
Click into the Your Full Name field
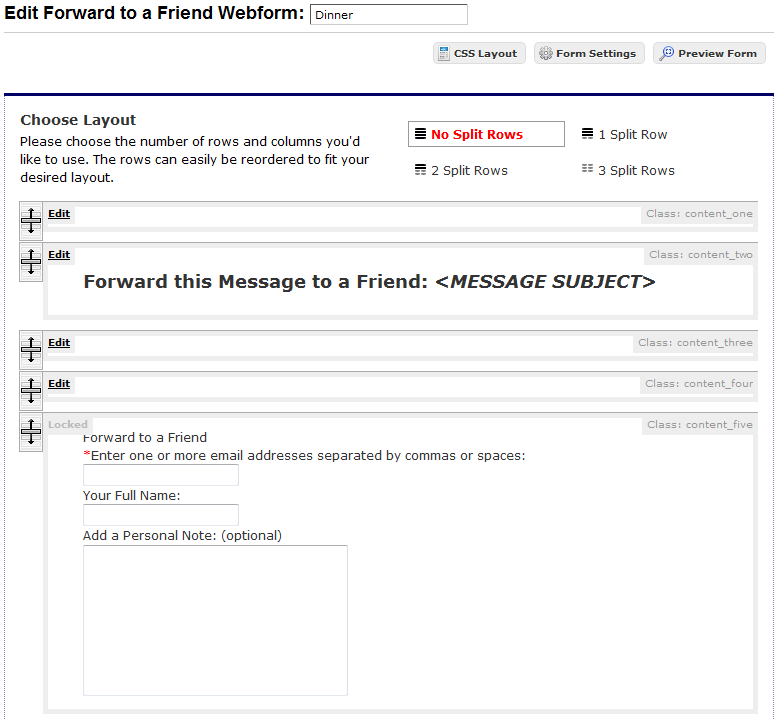pyautogui.click(x=160, y=515)
